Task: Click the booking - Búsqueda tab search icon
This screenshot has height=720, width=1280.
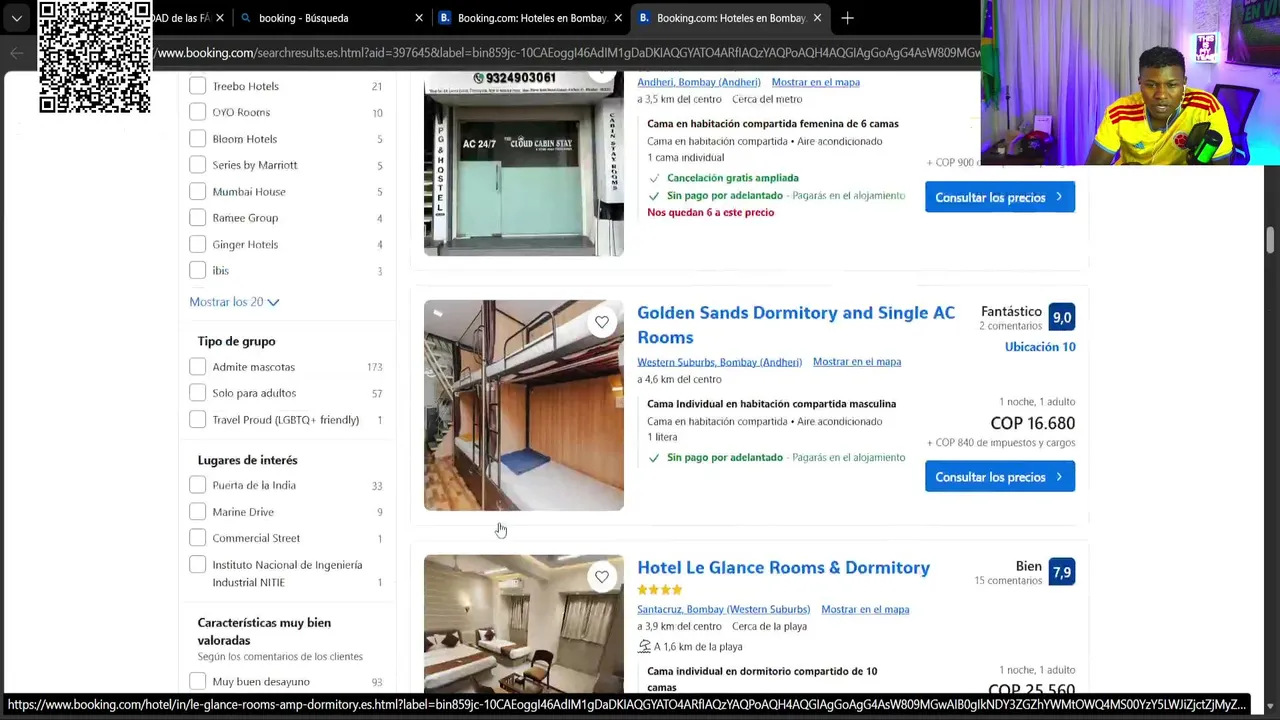Action: 246,18
